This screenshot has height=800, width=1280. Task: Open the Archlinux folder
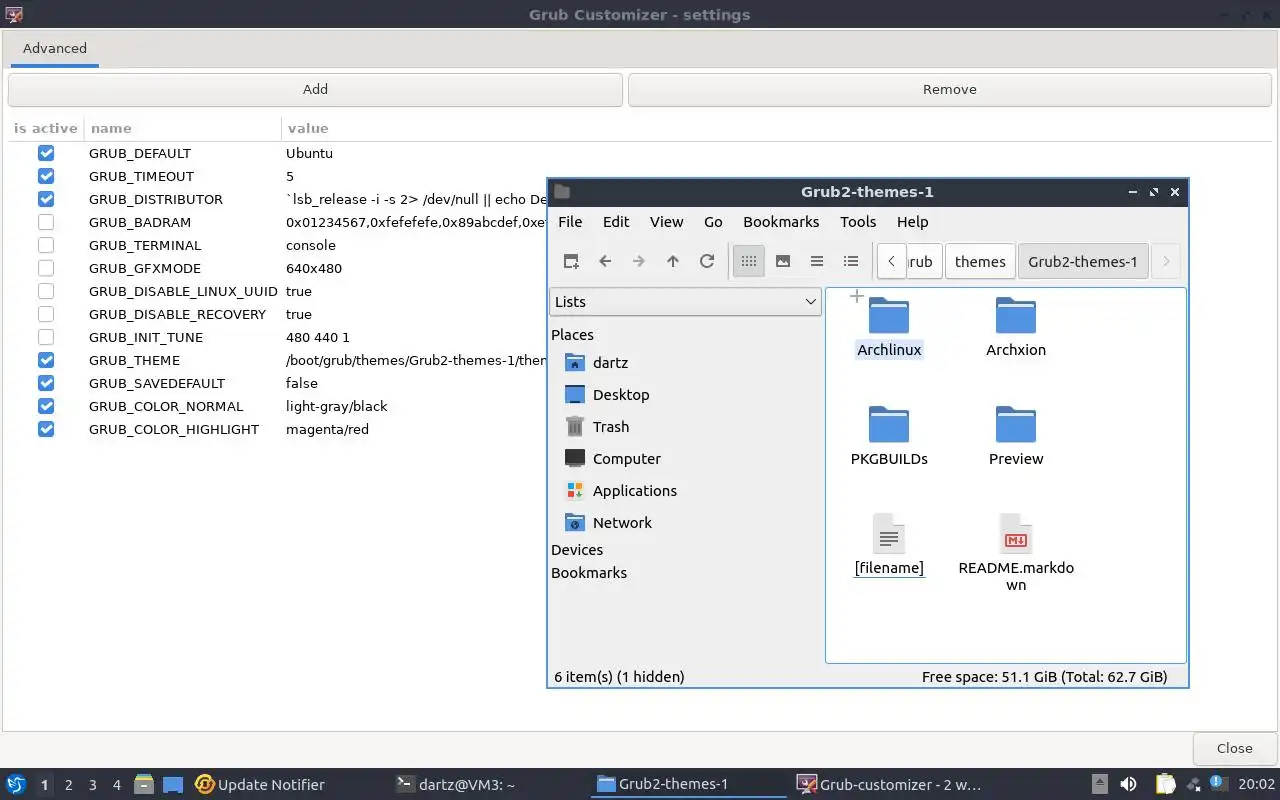pyautogui.click(x=889, y=327)
